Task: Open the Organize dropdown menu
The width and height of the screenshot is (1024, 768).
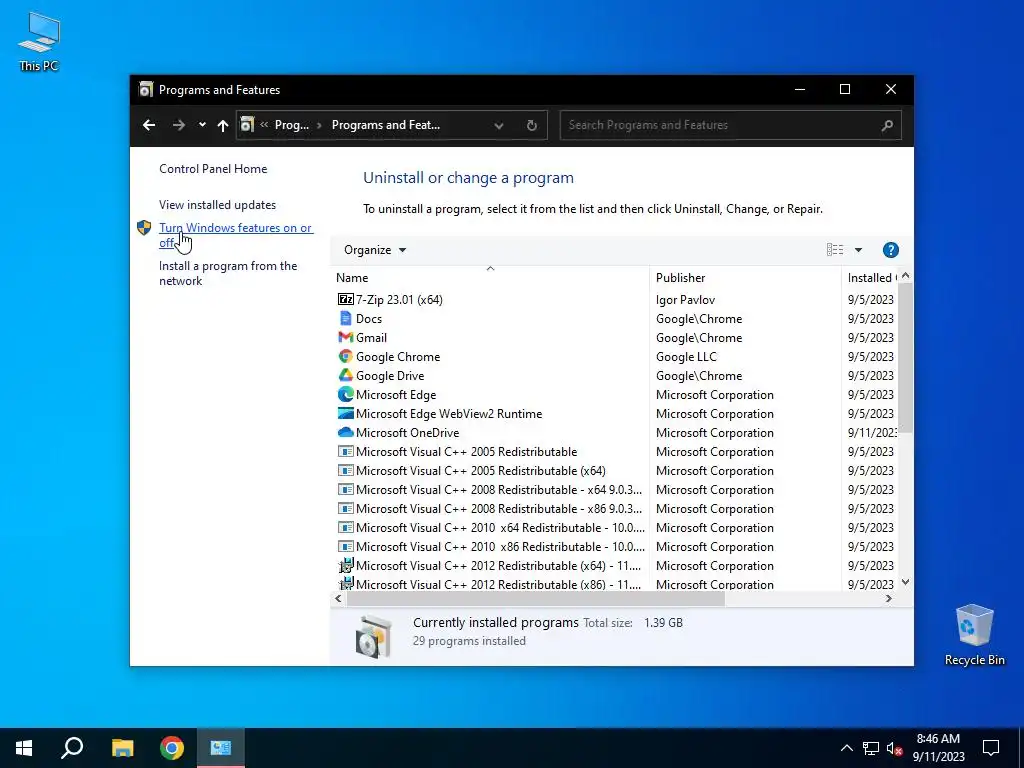Action: point(375,250)
